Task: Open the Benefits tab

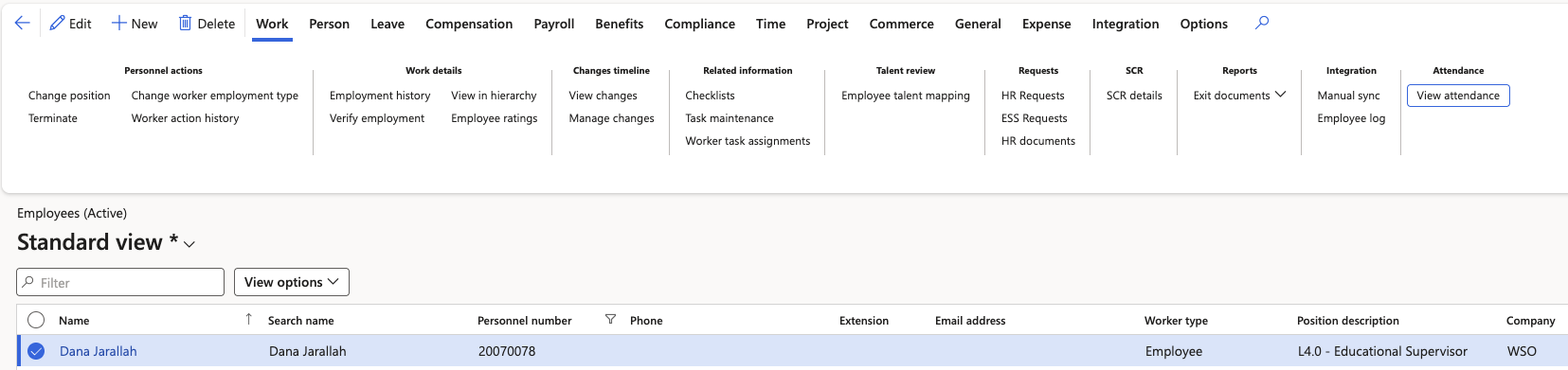Action: click(x=620, y=24)
